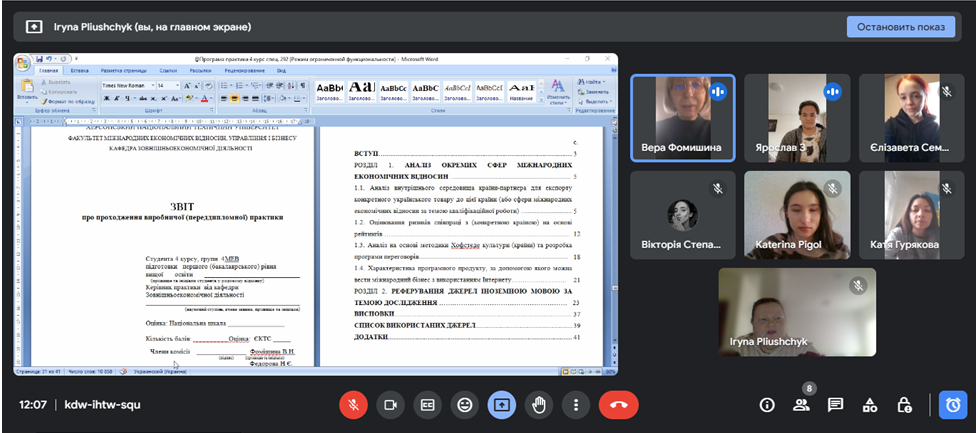
Task: Click Заменить in editing group
Action: point(593,92)
